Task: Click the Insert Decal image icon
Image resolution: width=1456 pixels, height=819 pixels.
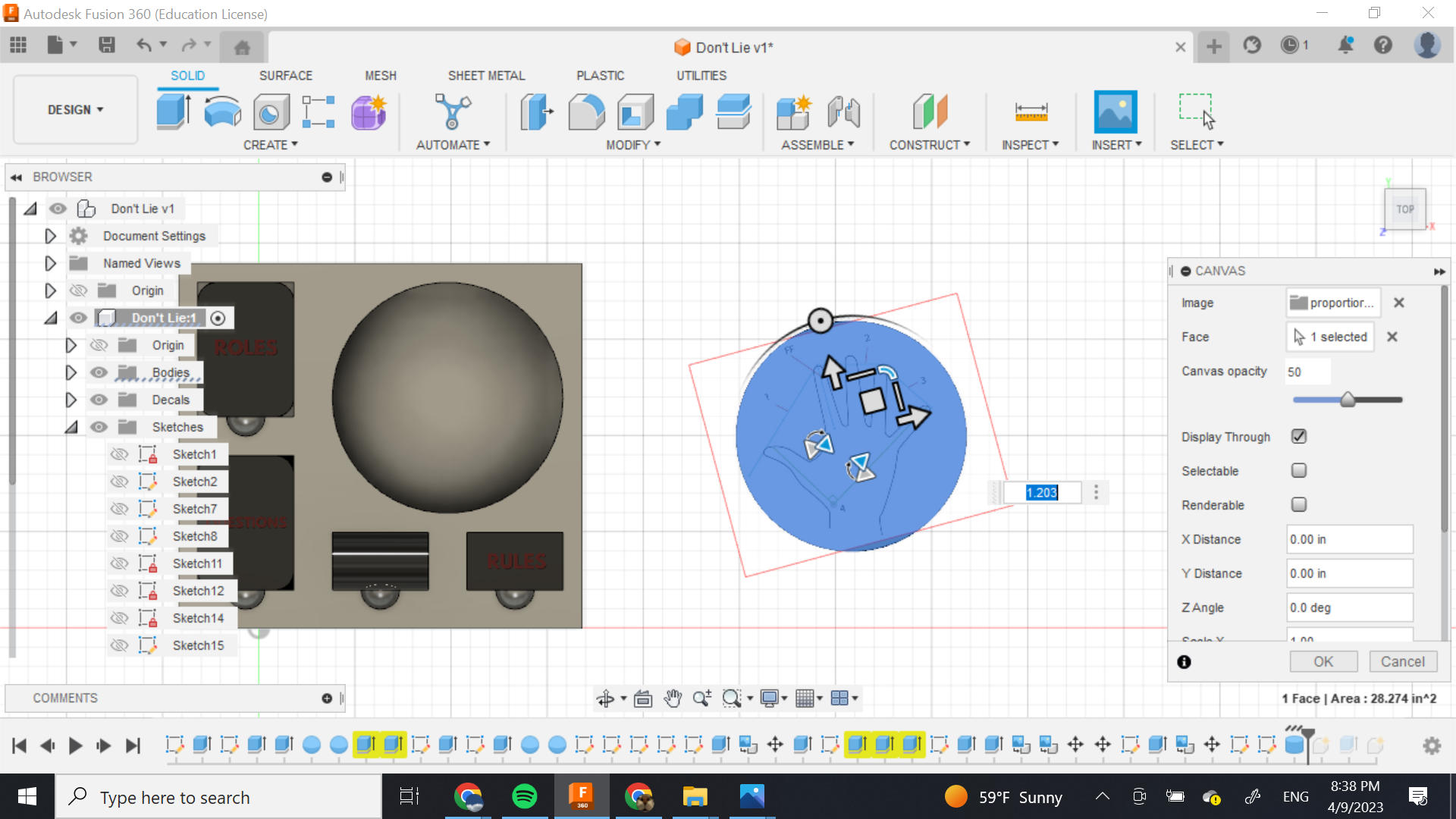Action: coord(1115,111)
